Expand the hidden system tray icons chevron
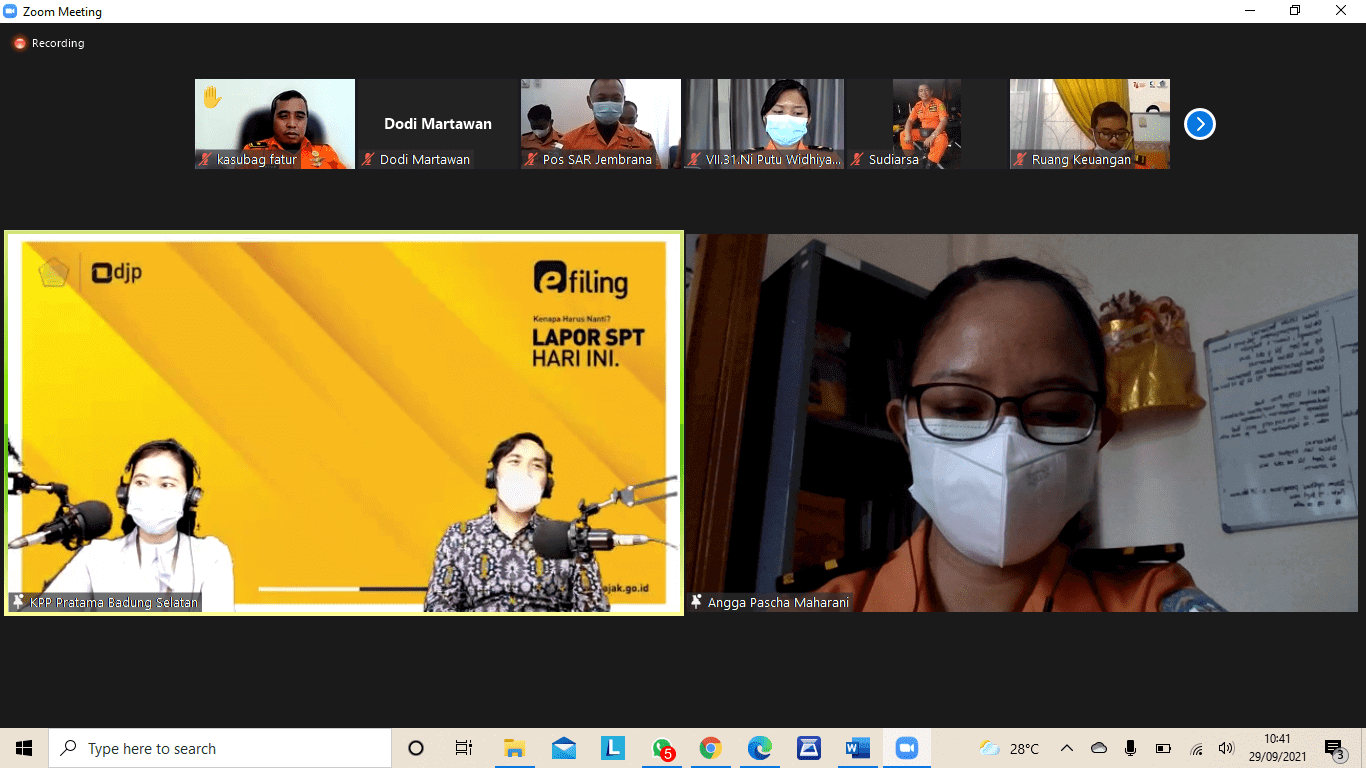 1067,748
